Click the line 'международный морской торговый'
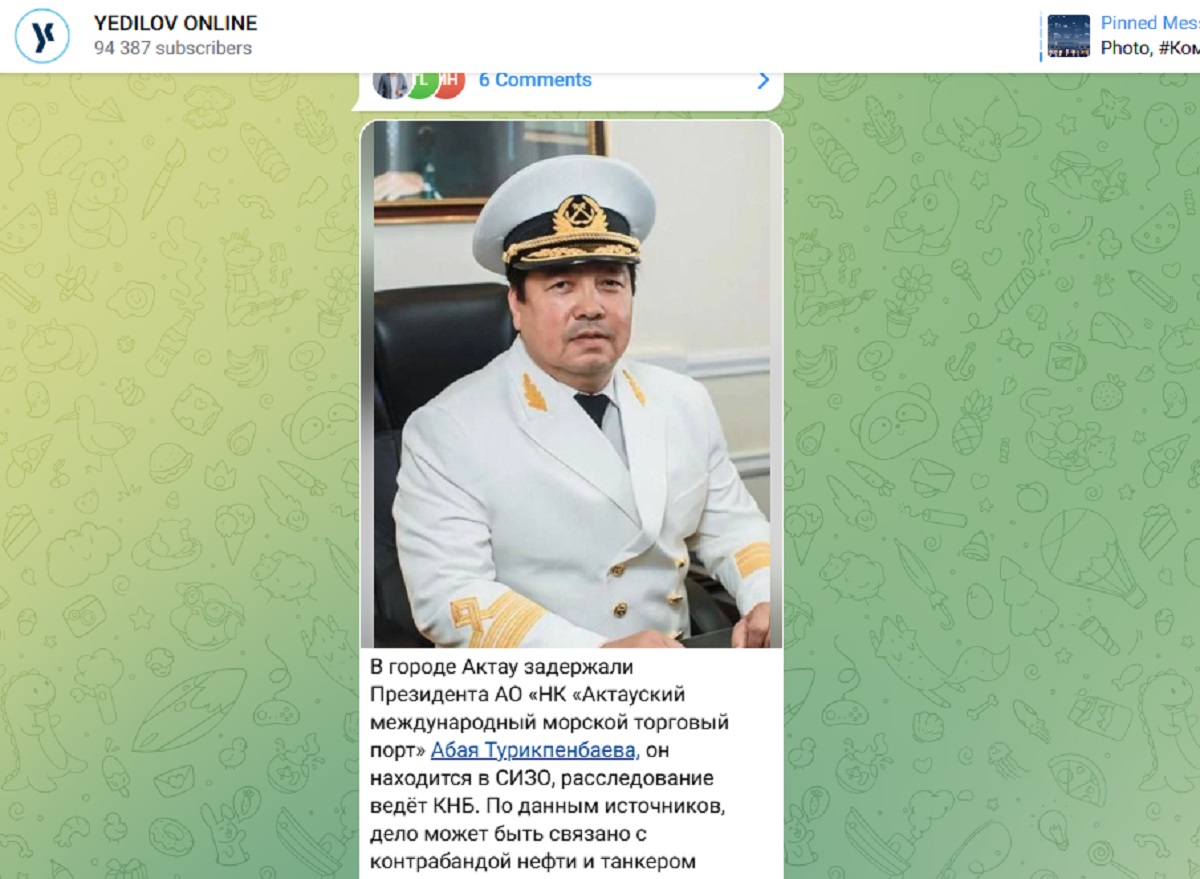The width and height of the screenshot is (1200, 879). (x=549, y=722)
